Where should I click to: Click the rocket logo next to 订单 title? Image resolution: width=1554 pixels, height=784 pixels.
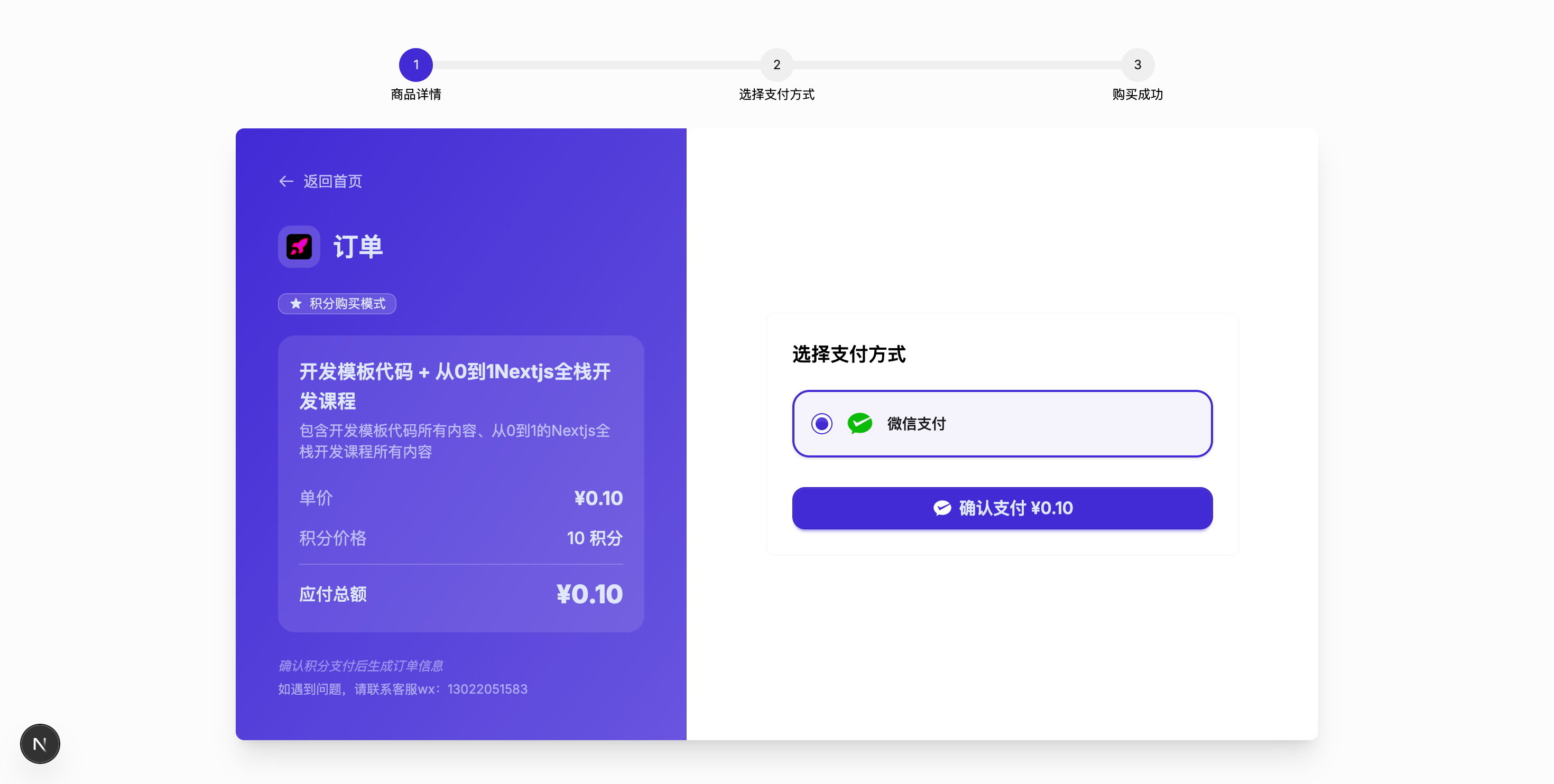click(299, 247)
